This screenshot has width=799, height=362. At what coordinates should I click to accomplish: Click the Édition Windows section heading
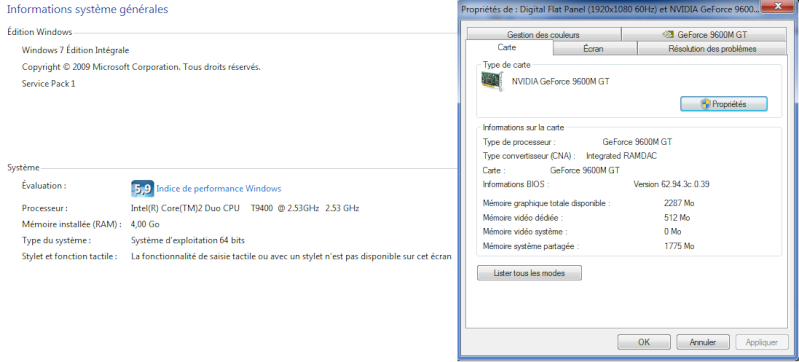39,32
